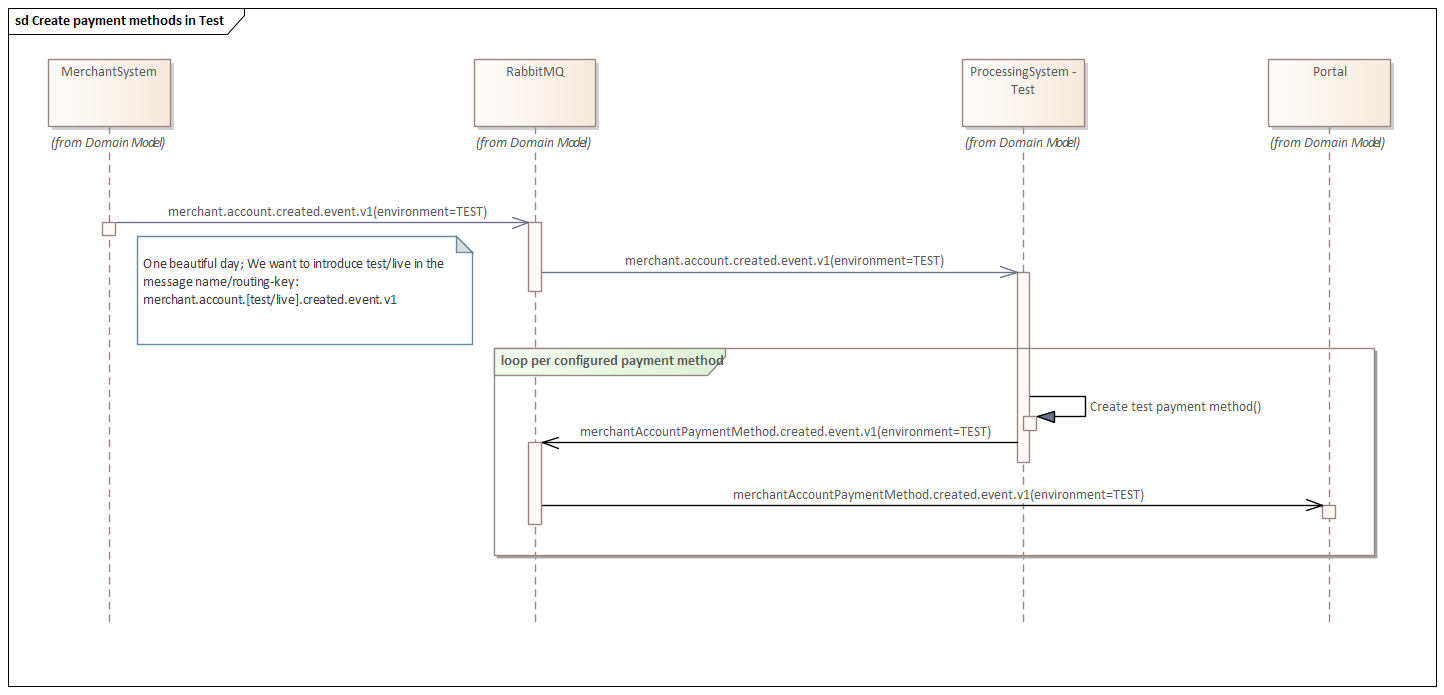Select the merchantAccountPaymentMethod message label going to Portal
This screenshot has height=695, width=1444.
pyautogui.click(x=938, y=495)
